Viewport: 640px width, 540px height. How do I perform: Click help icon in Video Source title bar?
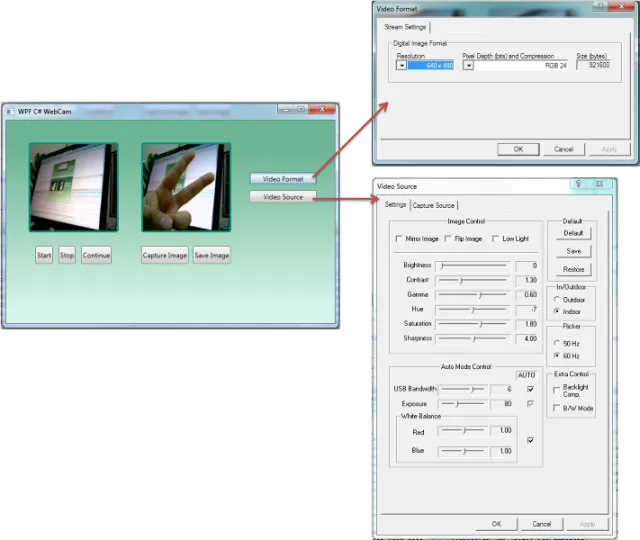578,184
